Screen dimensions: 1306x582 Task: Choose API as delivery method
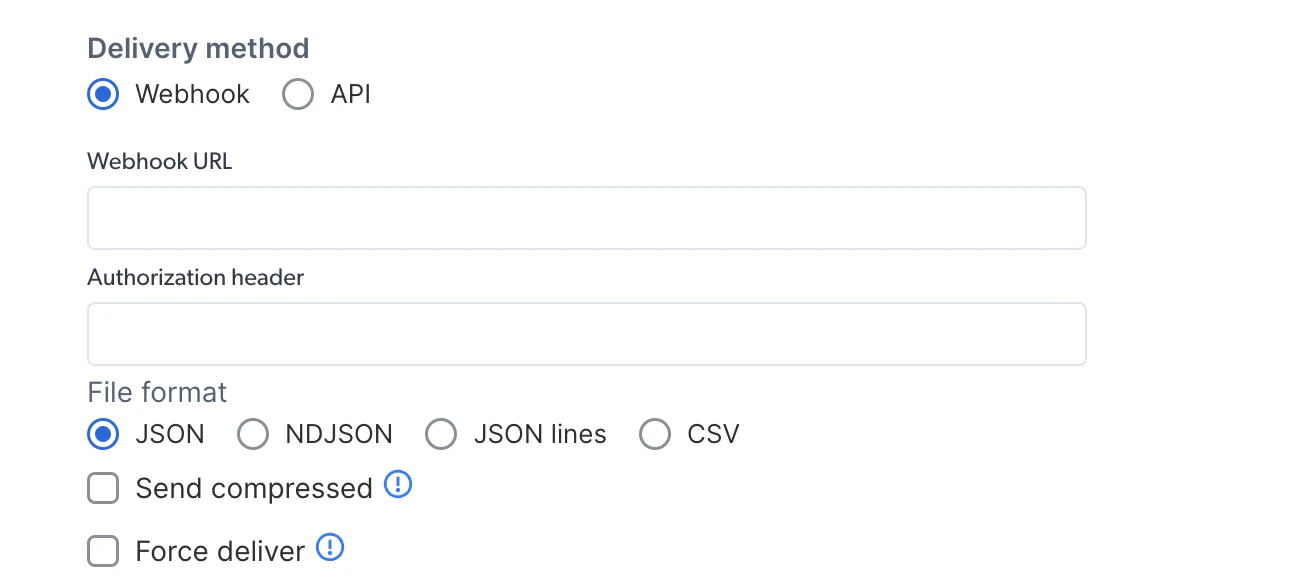coord(298,95)
